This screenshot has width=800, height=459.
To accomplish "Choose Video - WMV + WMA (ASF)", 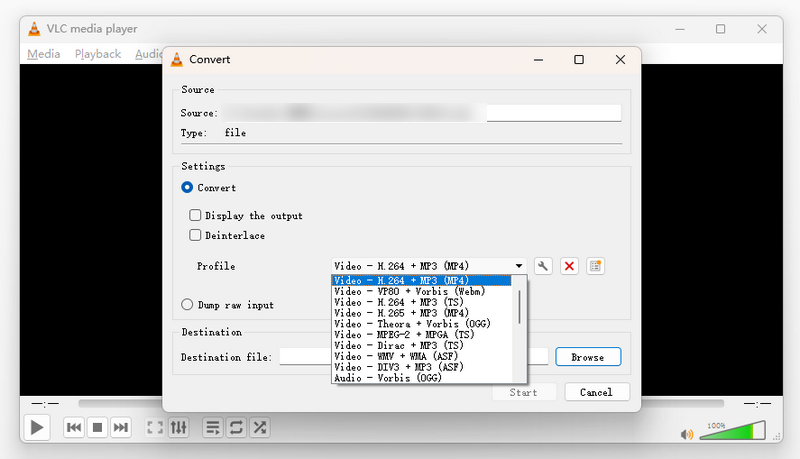I will tap(421, 356).
